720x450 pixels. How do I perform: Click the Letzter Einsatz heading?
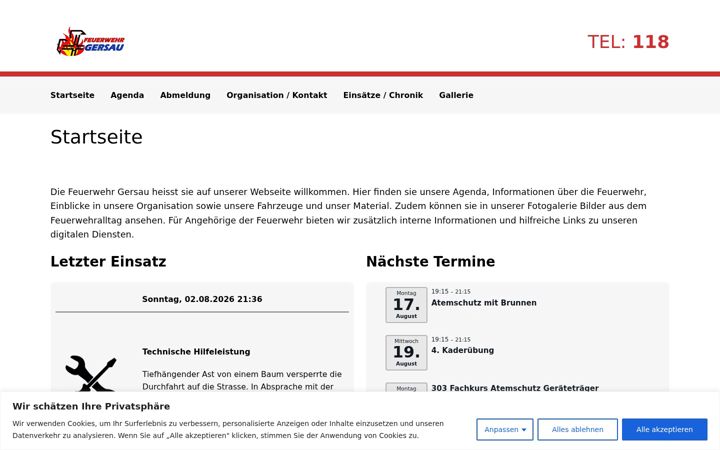pos(108,261)
